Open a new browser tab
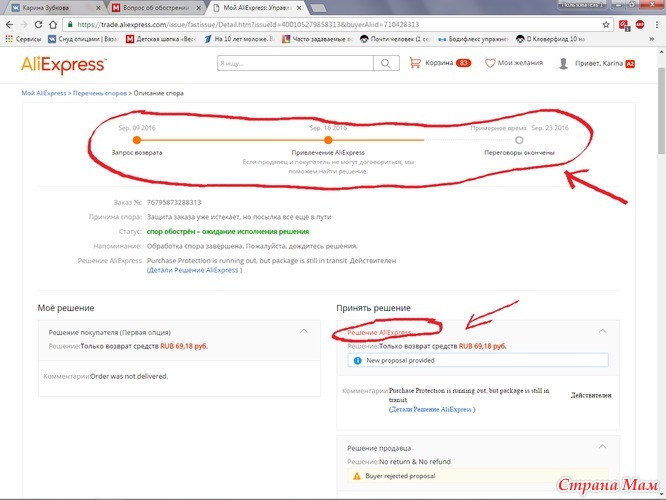666x500 pixels. [x=318, y=8]
